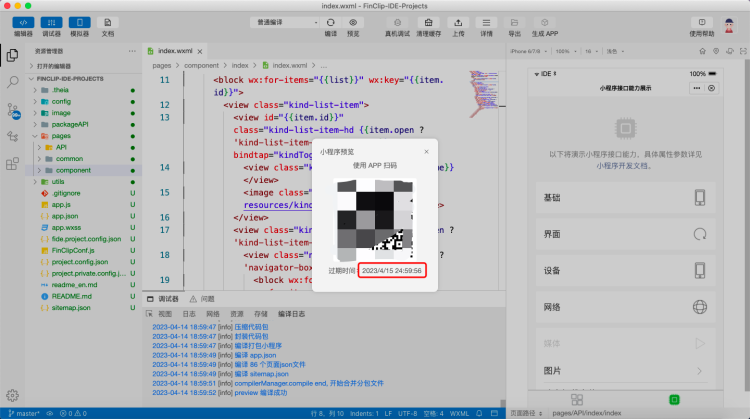Toggle the 编辑器 editor panel button
This screenshot has height=419, width=750.
point(23,22)
